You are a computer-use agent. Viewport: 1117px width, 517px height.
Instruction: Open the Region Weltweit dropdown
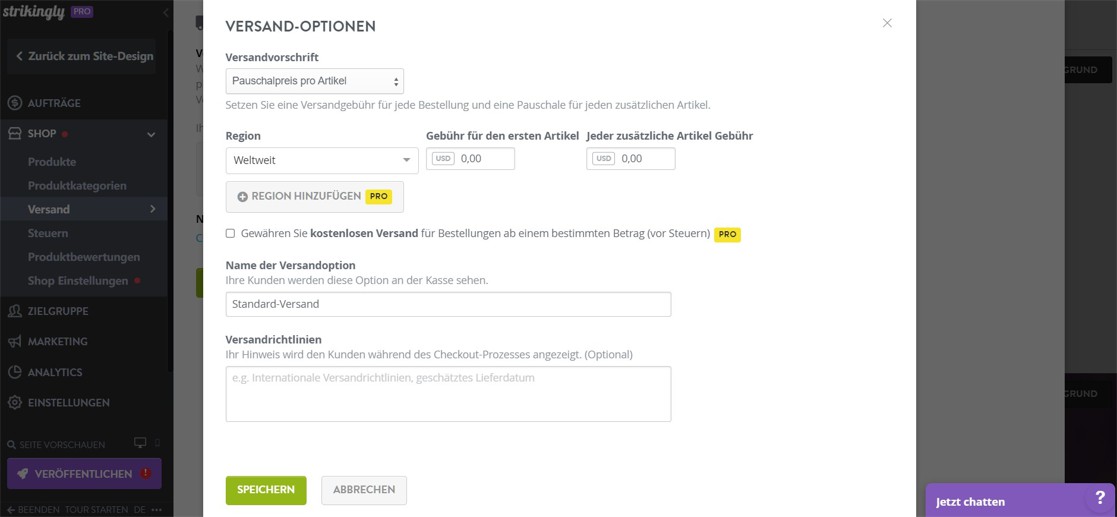(x=321, y=160)
